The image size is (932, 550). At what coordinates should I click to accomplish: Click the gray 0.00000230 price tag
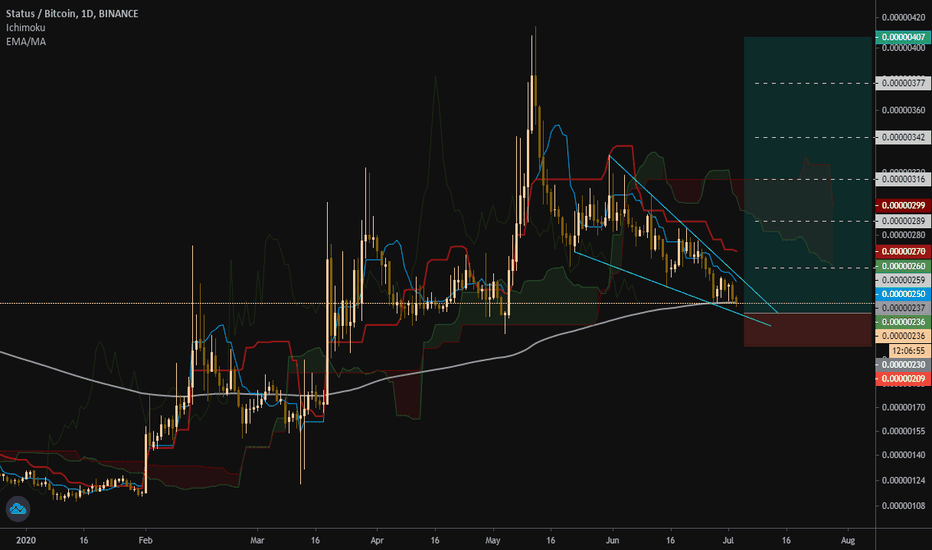coord(903,364)
